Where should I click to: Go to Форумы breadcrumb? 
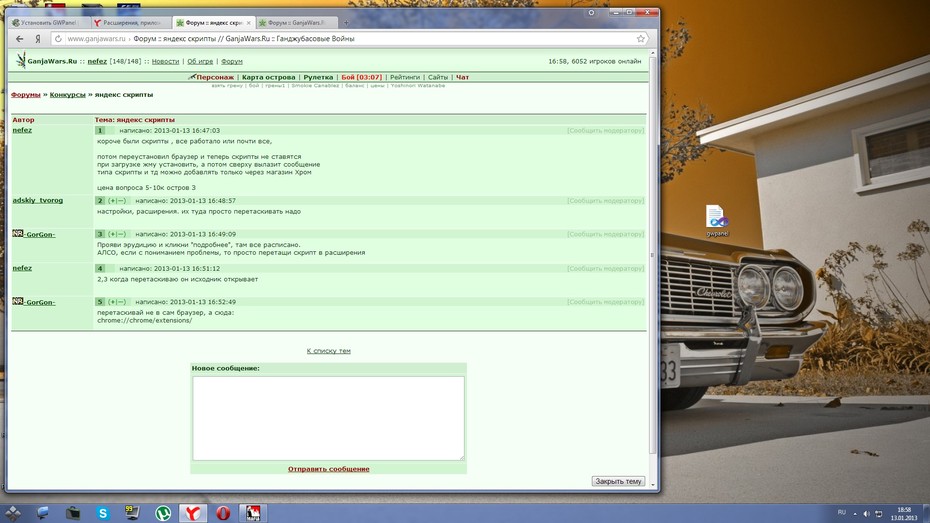(26, 94)
